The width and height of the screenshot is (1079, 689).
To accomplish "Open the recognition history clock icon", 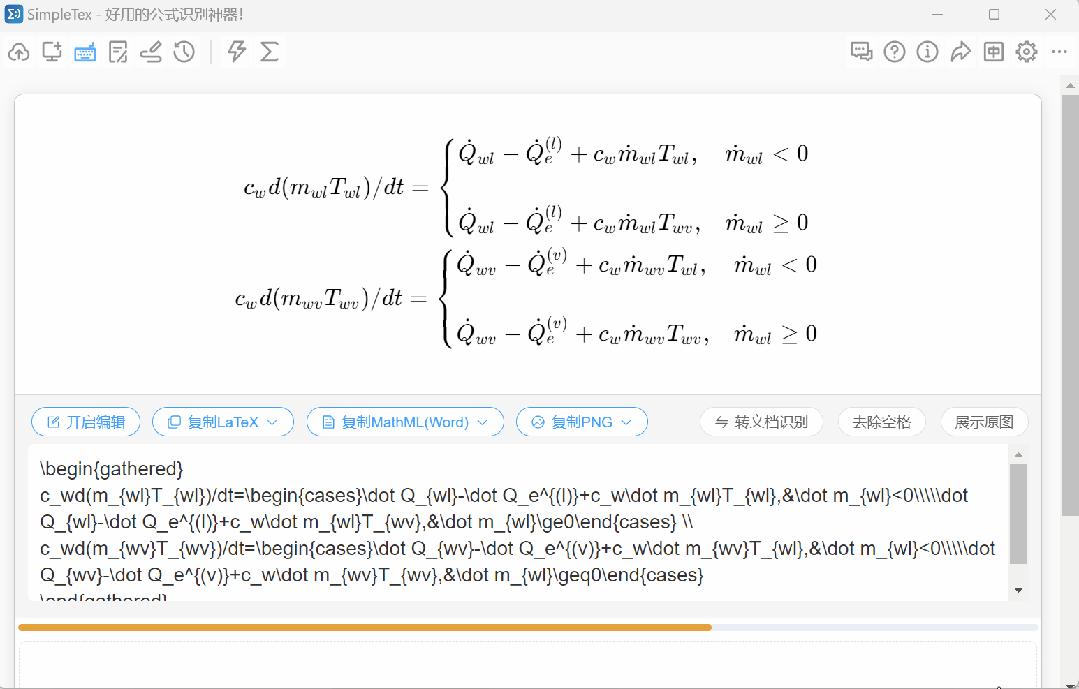I will (184, 52).
